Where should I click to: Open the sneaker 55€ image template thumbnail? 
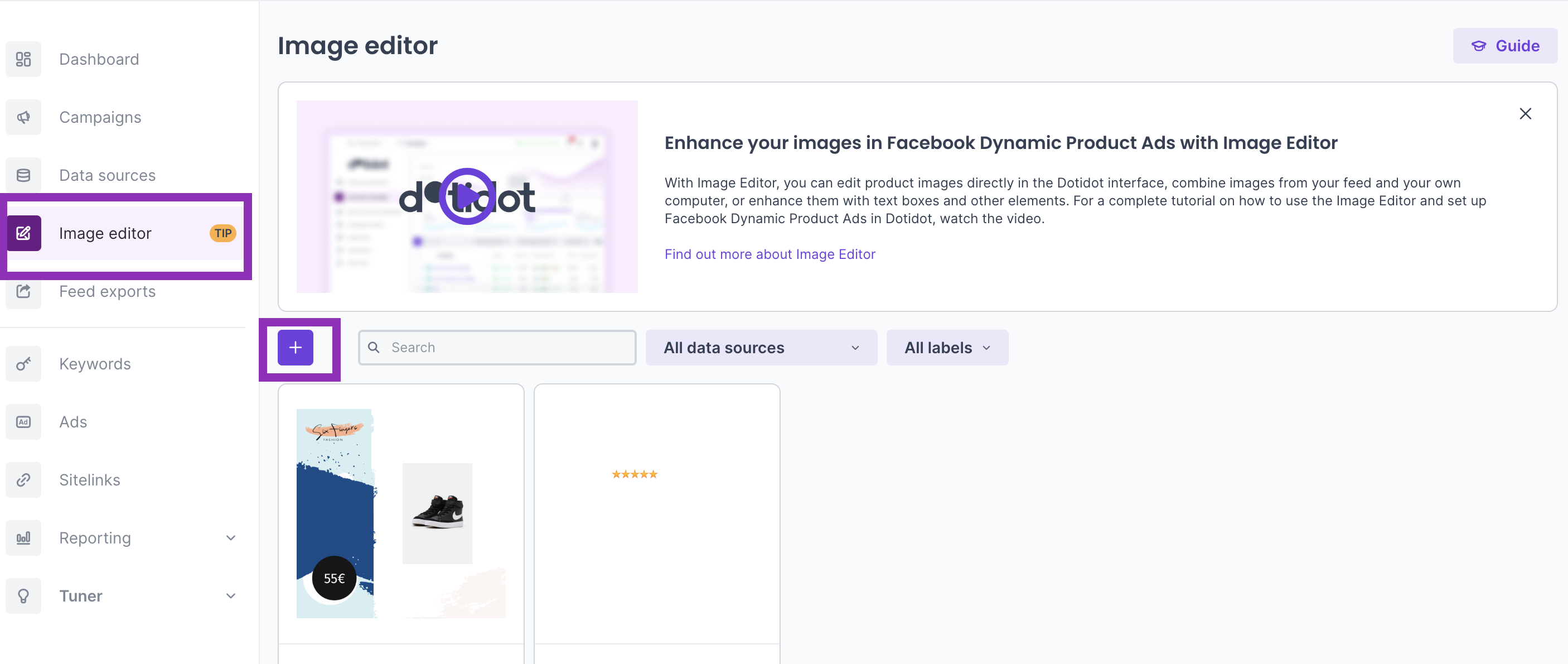tap(400, 513)
